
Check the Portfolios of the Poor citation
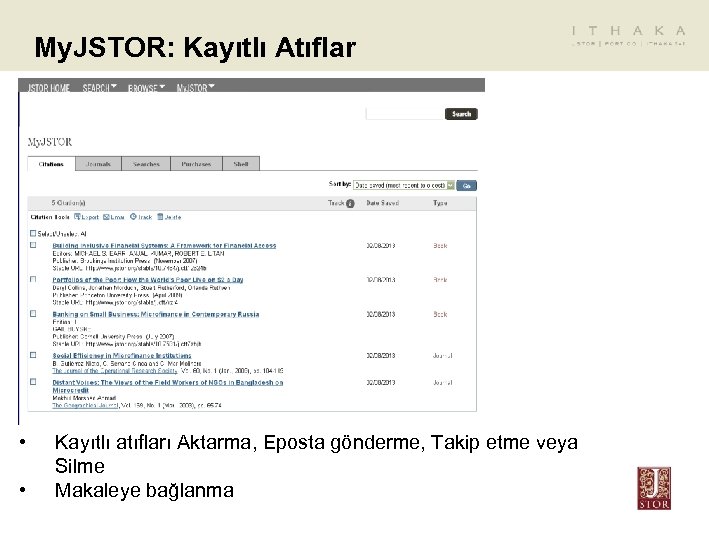[x=33, y=279]
